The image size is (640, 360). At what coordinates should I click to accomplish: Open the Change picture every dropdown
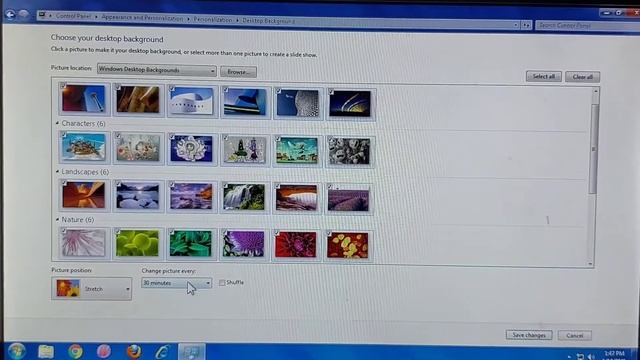pos(176,282)
